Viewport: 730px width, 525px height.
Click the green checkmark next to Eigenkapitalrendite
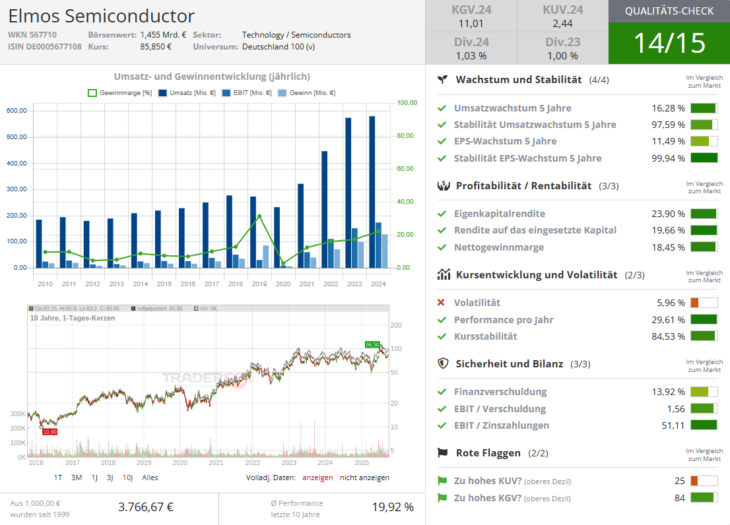pyautogui.click(x=442, y=213)
